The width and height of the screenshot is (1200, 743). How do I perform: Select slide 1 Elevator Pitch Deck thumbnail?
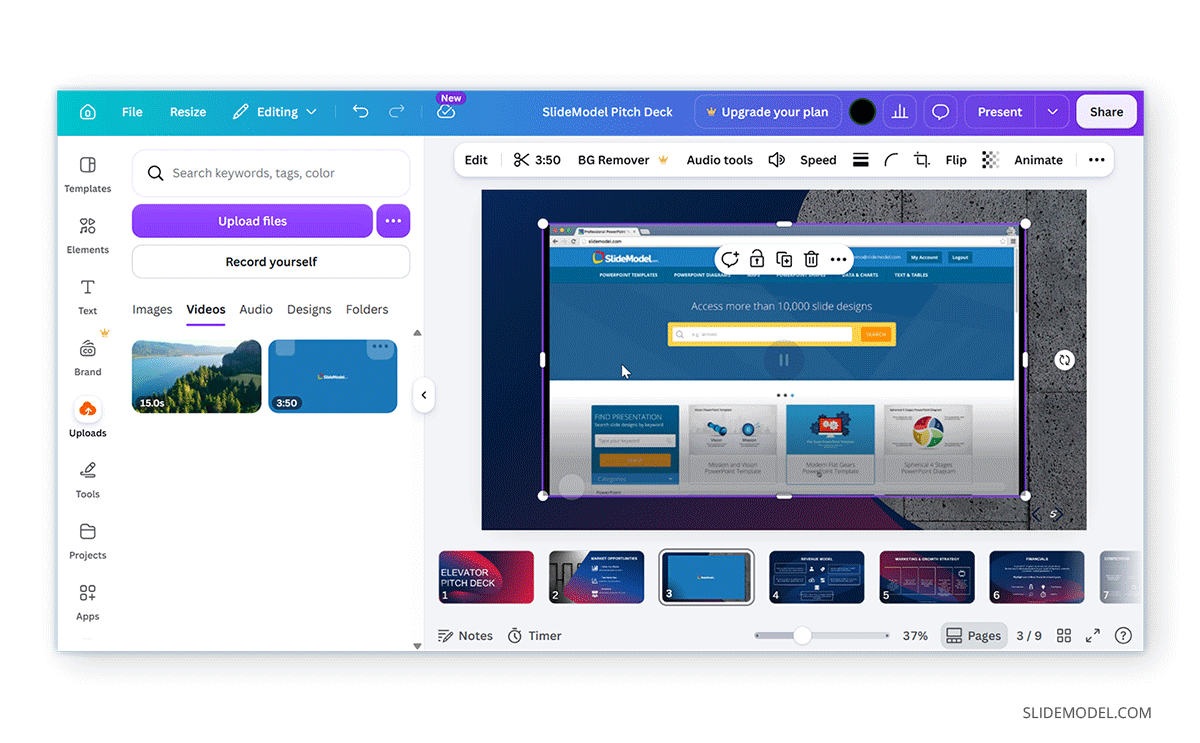pos(486,577)
